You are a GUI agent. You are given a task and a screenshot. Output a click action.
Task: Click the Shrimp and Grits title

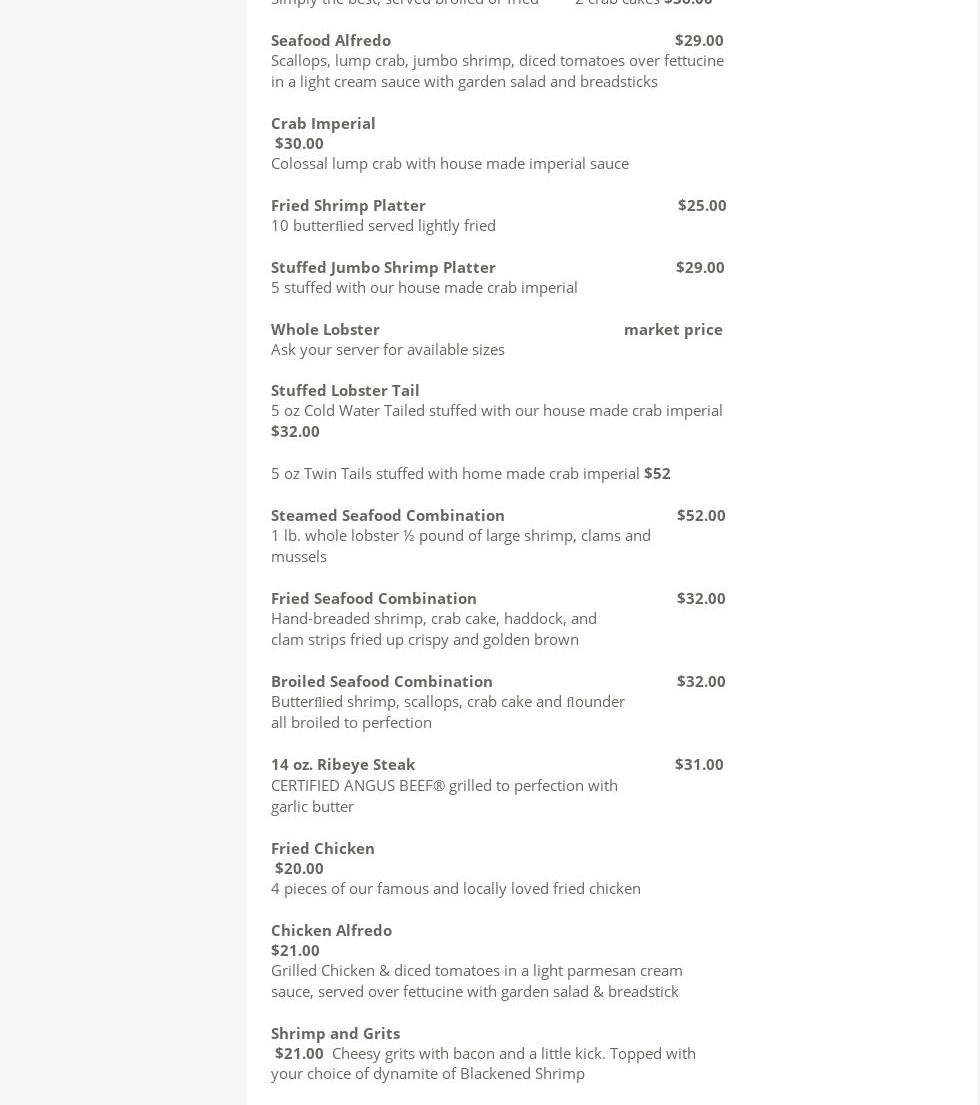click(x=335, y=1033)
